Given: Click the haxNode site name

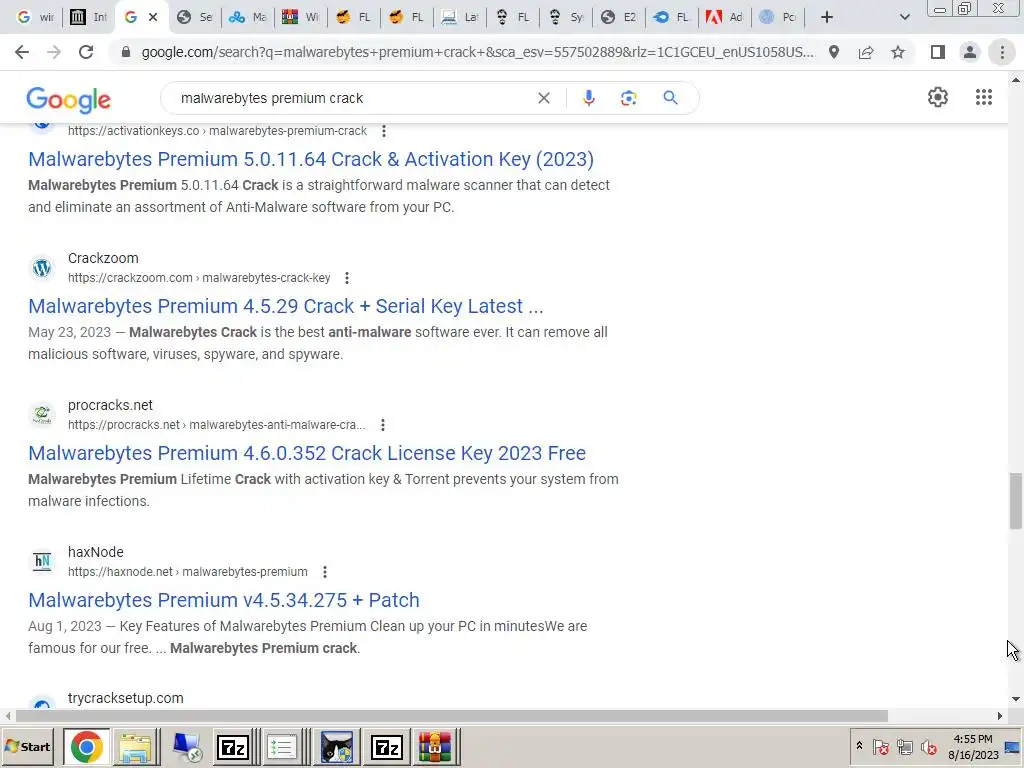Looking at the screenshot, I should click(x=95, y=552).
